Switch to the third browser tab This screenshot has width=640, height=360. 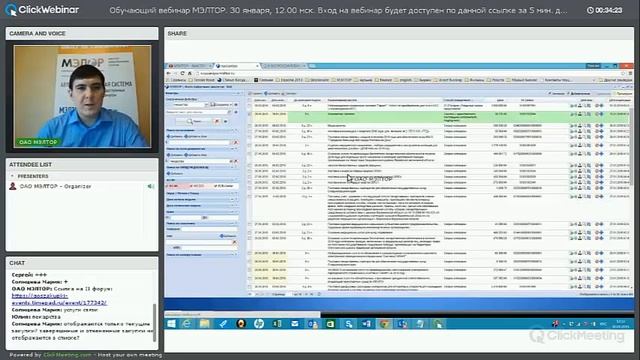[x=284, y=66]
